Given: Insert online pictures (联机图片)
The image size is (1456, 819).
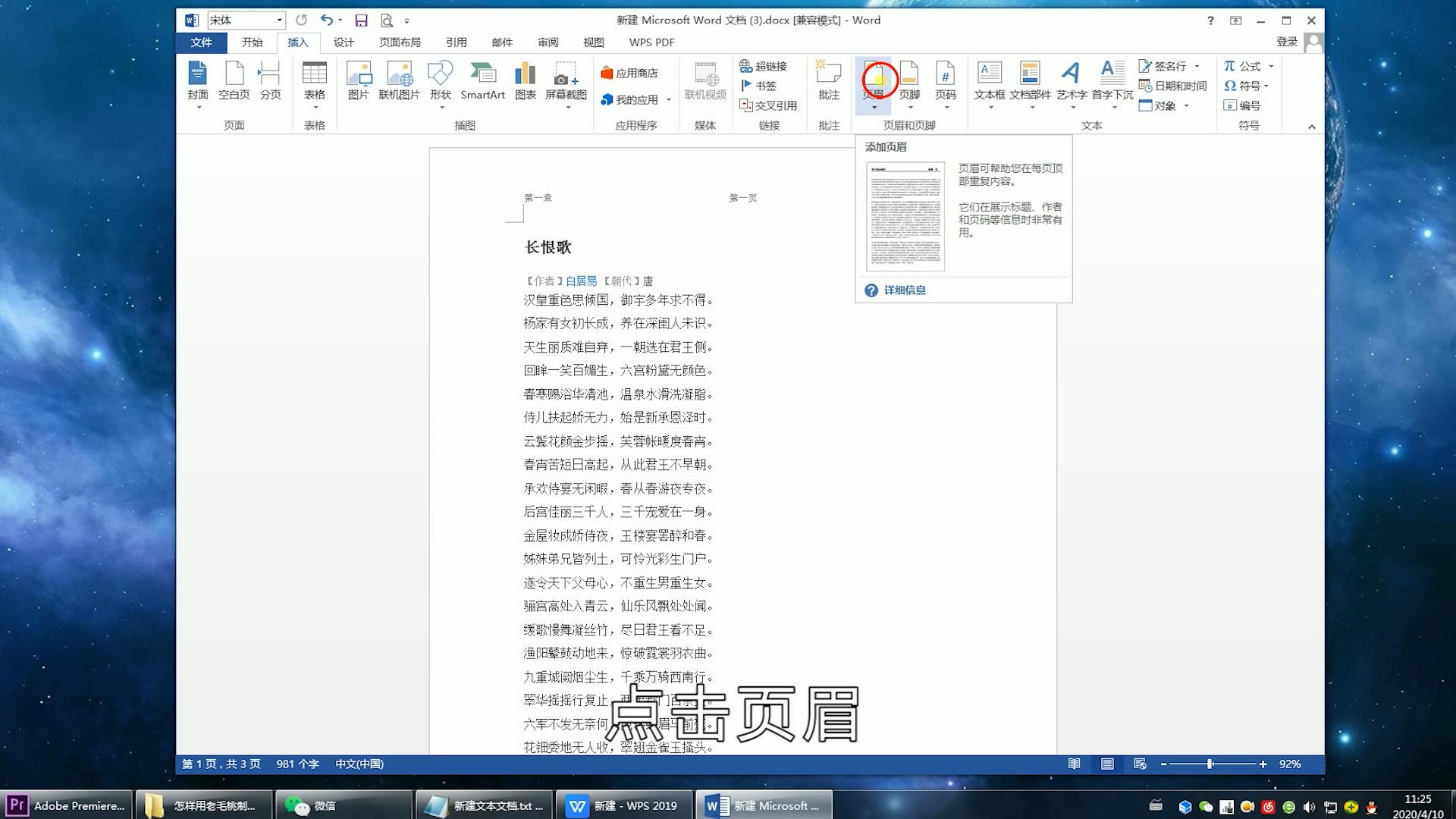Looking at the screenshot, I should tap(399, 82).
